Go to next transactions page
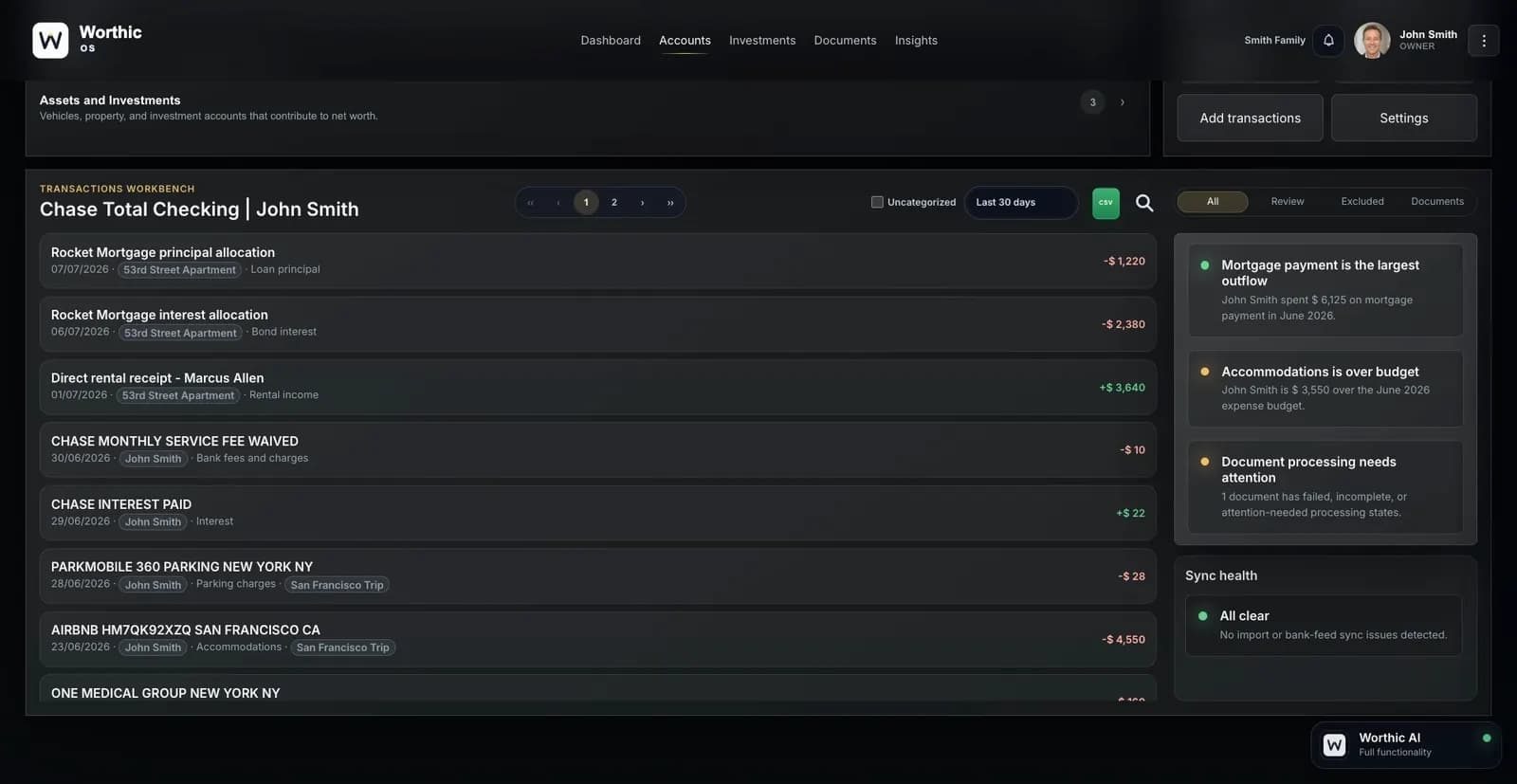Screen dimensions: 1517x784 click(642, 202)
